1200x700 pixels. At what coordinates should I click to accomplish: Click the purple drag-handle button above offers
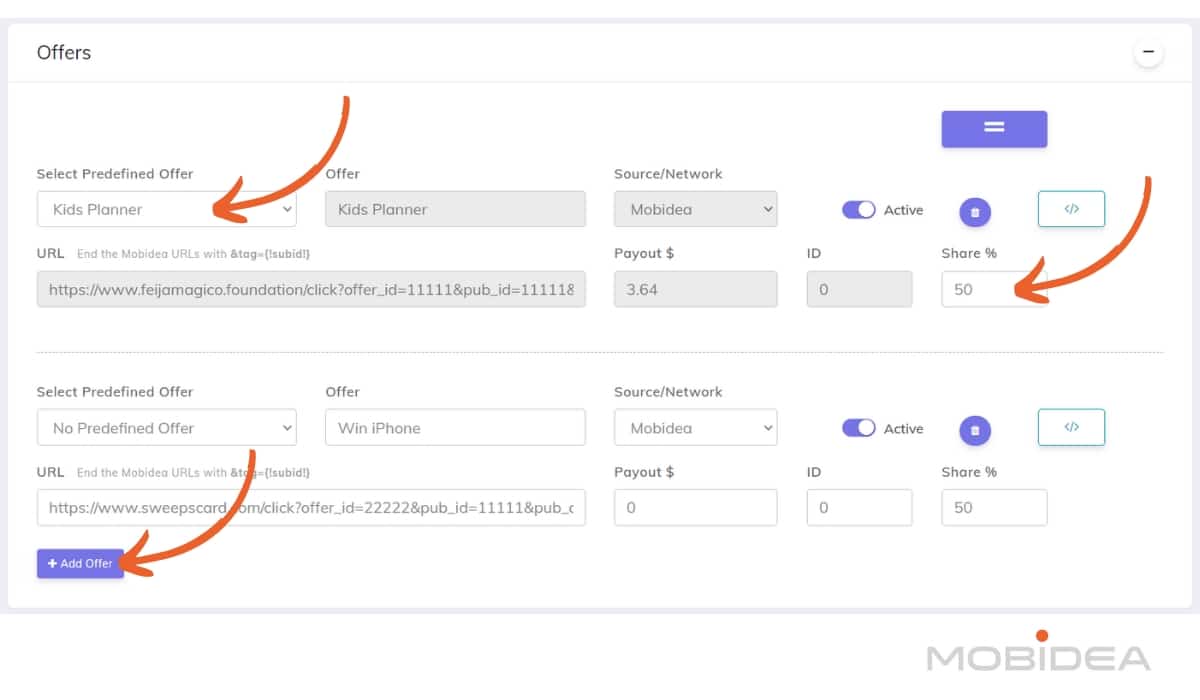[x=994, y=128]
